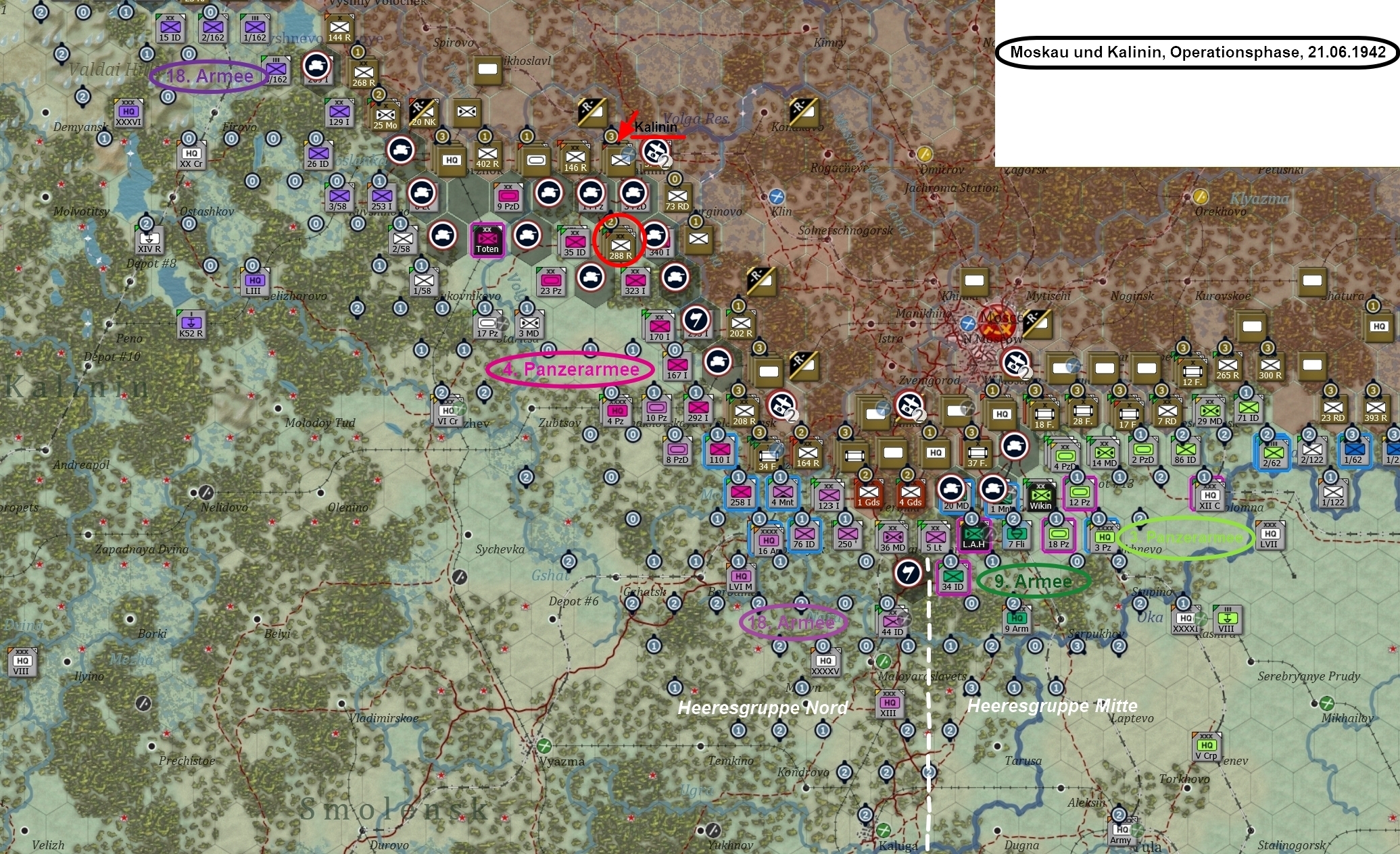The width and height of the screenshot is (1400, 854).
Task: Select the LVII HQ counter
Action: 1269,536
